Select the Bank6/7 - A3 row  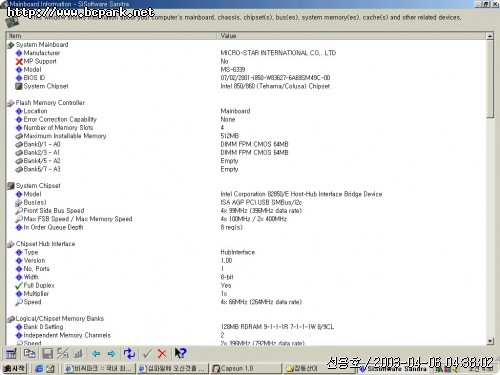coord(246,169)
